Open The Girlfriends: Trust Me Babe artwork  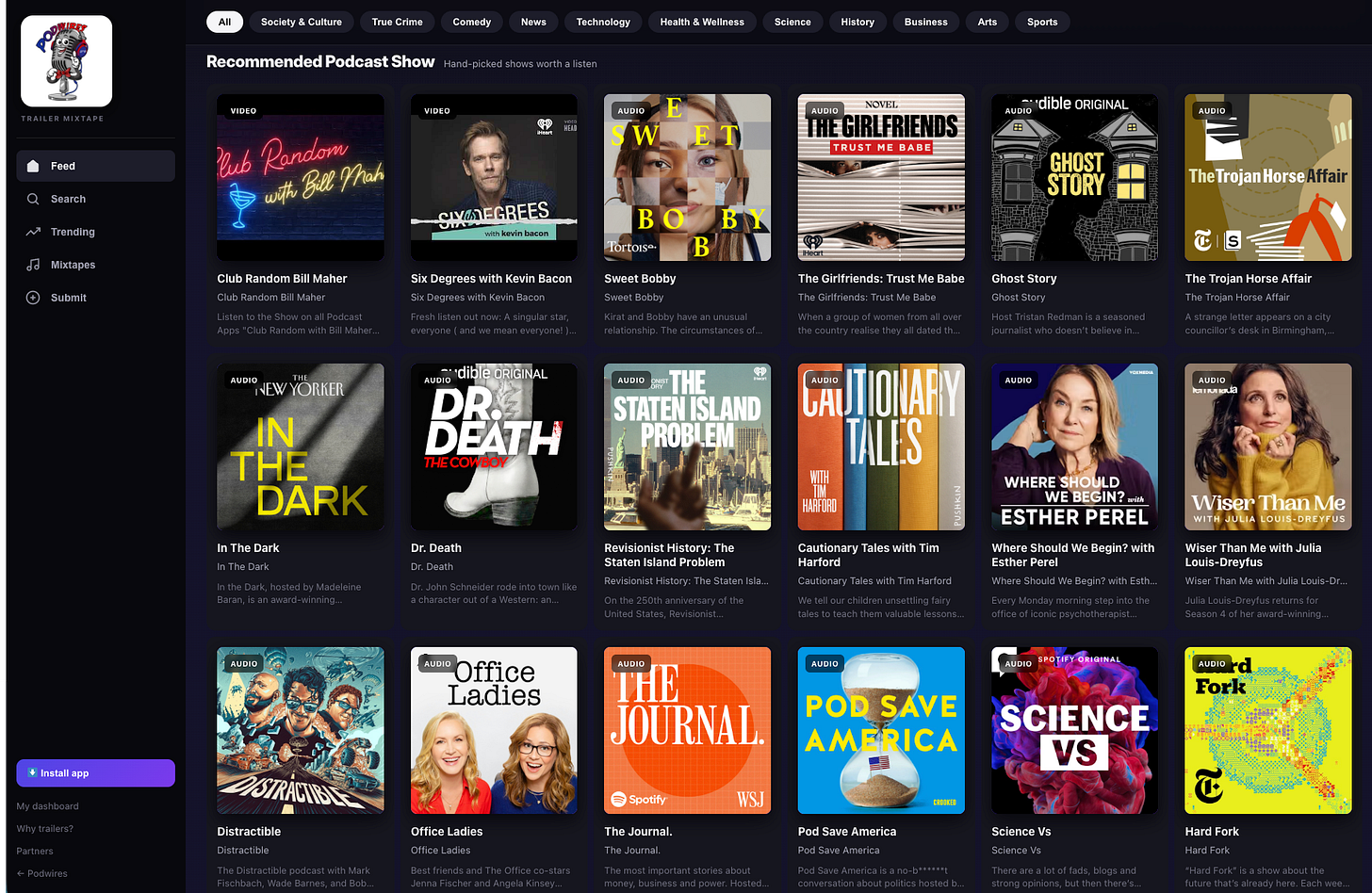pos(881,177)
